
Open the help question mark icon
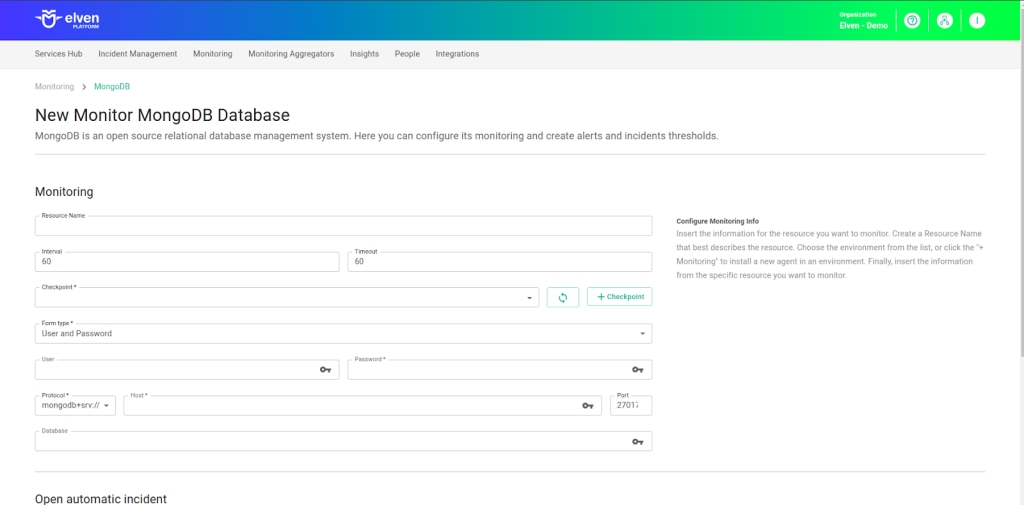911,21
